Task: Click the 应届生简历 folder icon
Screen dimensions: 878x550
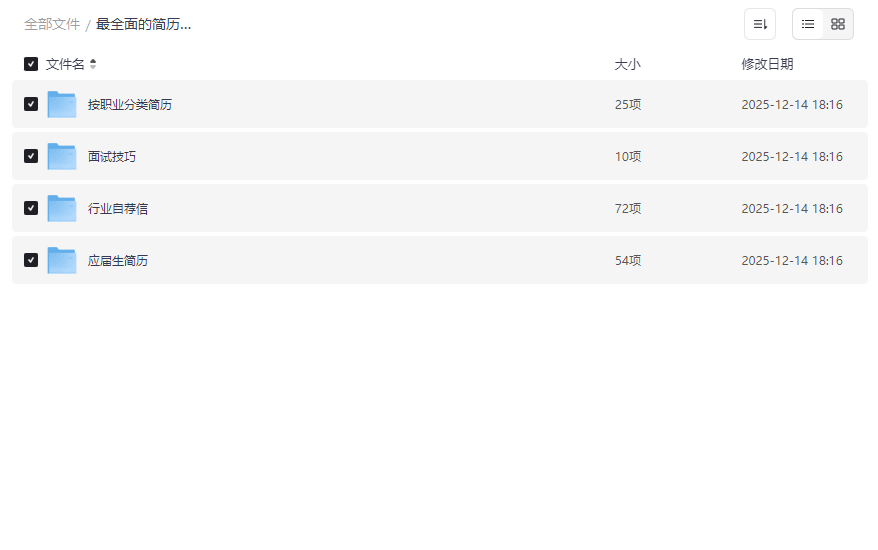Action: (62, 260)
